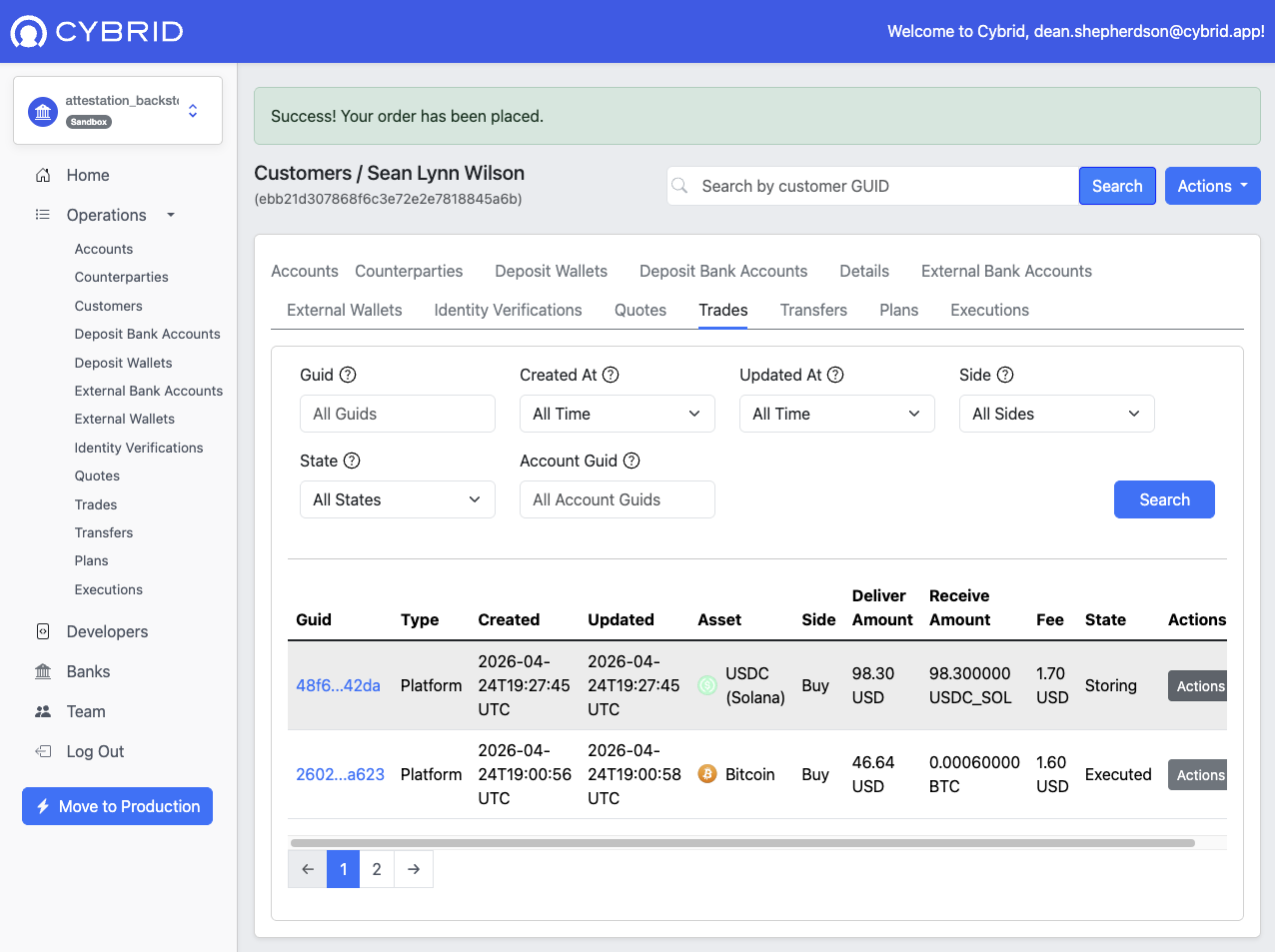
Task: Click the State filter help icon
Action: [352, 461]
